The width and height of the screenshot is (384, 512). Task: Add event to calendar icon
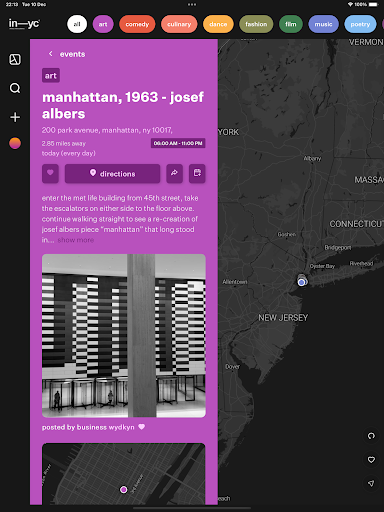pyautogui.click(x=197, y=173)
